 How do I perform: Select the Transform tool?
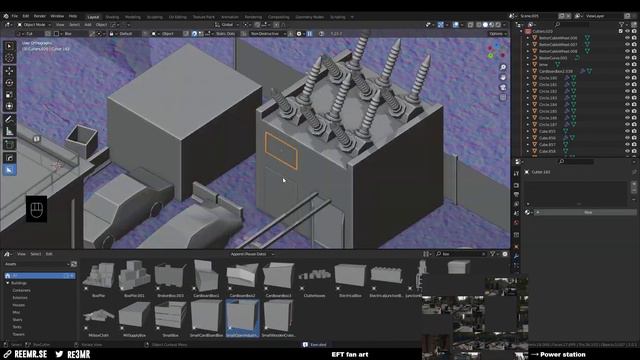[9, 107]
